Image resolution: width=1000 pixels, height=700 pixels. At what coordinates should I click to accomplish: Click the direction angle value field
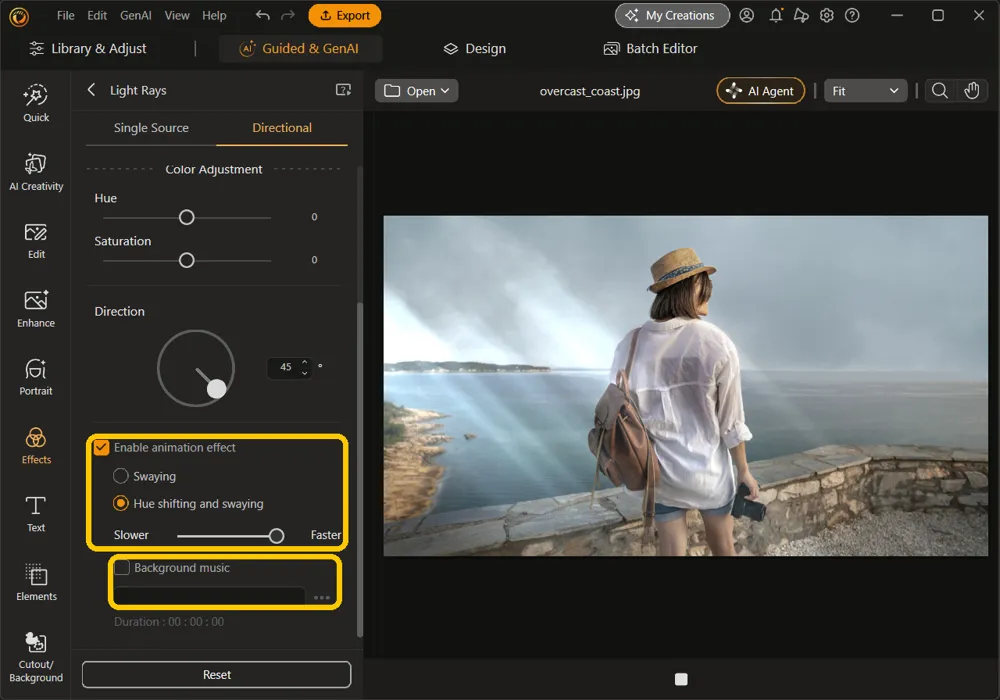286,367
